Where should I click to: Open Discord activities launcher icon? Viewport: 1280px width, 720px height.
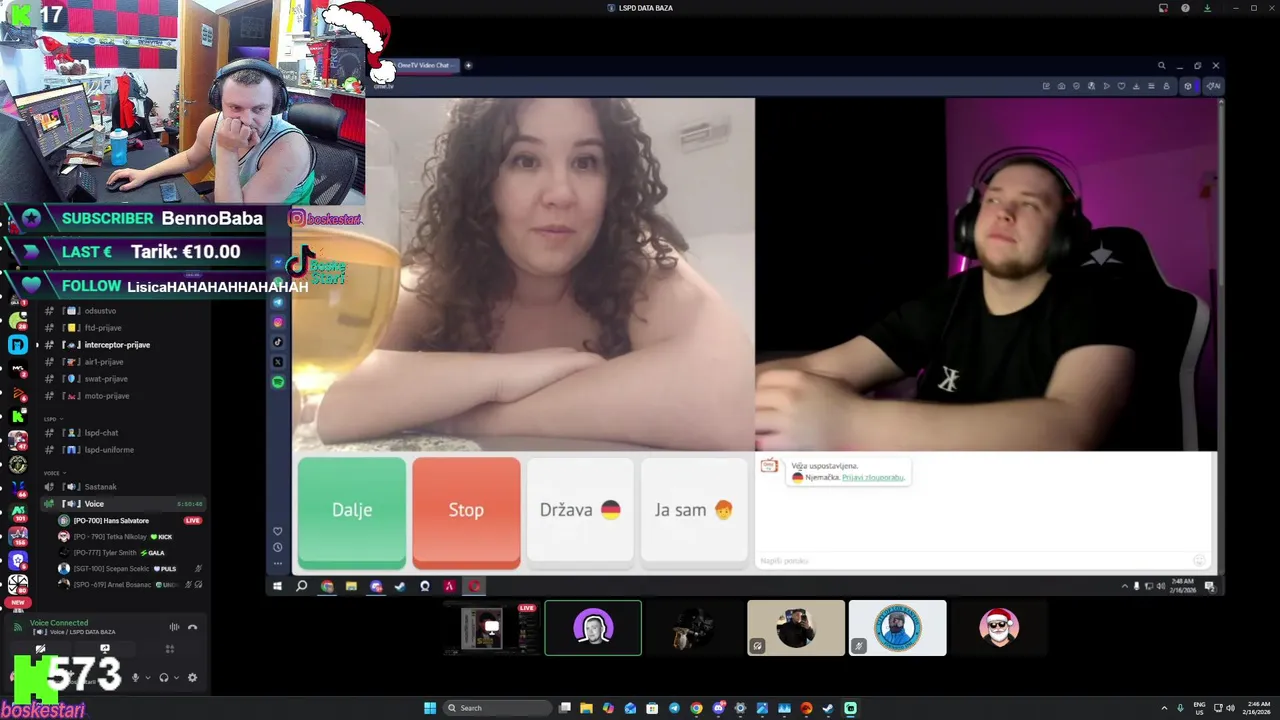pos(170,649)
